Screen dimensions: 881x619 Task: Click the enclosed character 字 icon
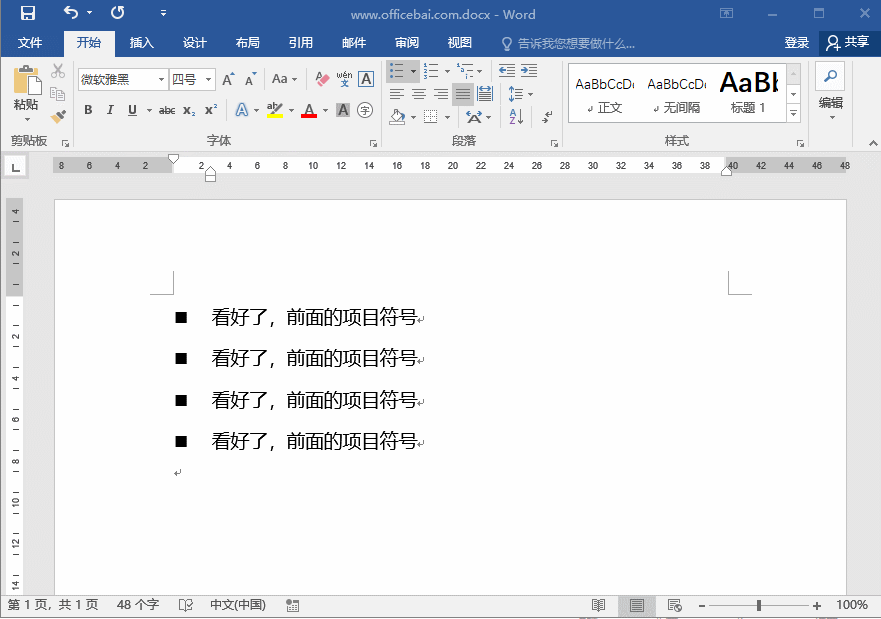(x=365, y=110)
